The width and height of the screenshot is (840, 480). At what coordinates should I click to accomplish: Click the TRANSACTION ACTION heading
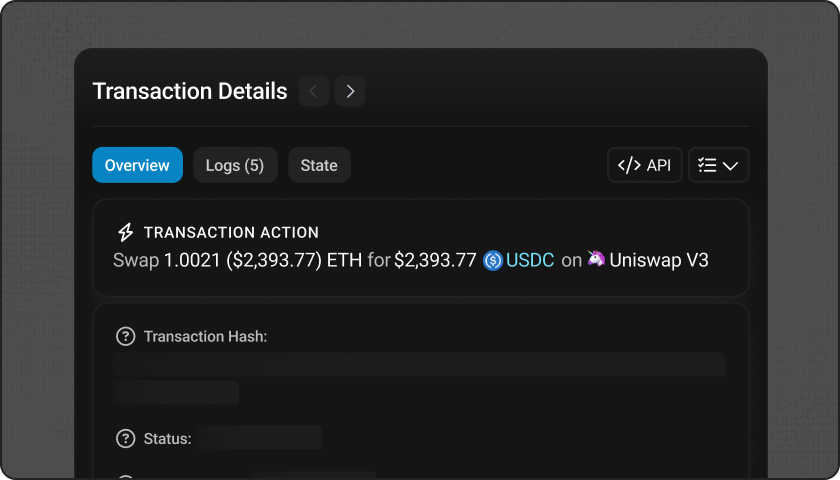click(231, 232)
